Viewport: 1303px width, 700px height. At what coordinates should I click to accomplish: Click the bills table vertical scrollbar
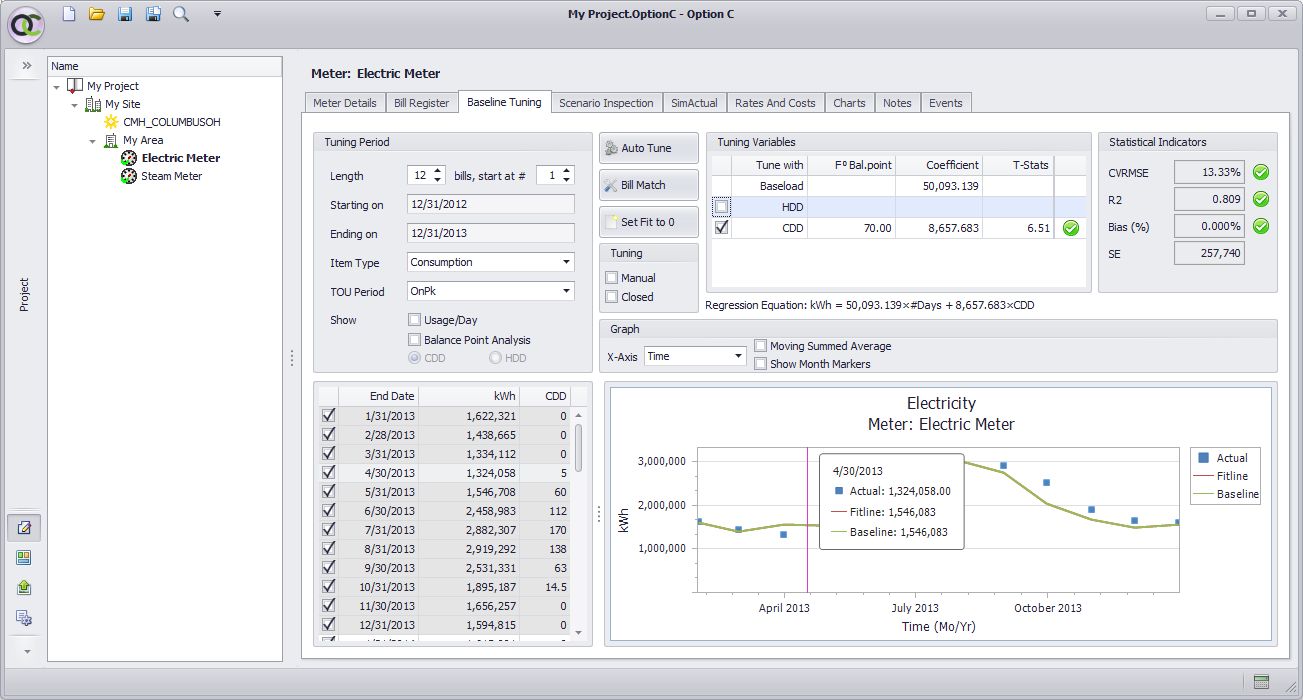577,450
